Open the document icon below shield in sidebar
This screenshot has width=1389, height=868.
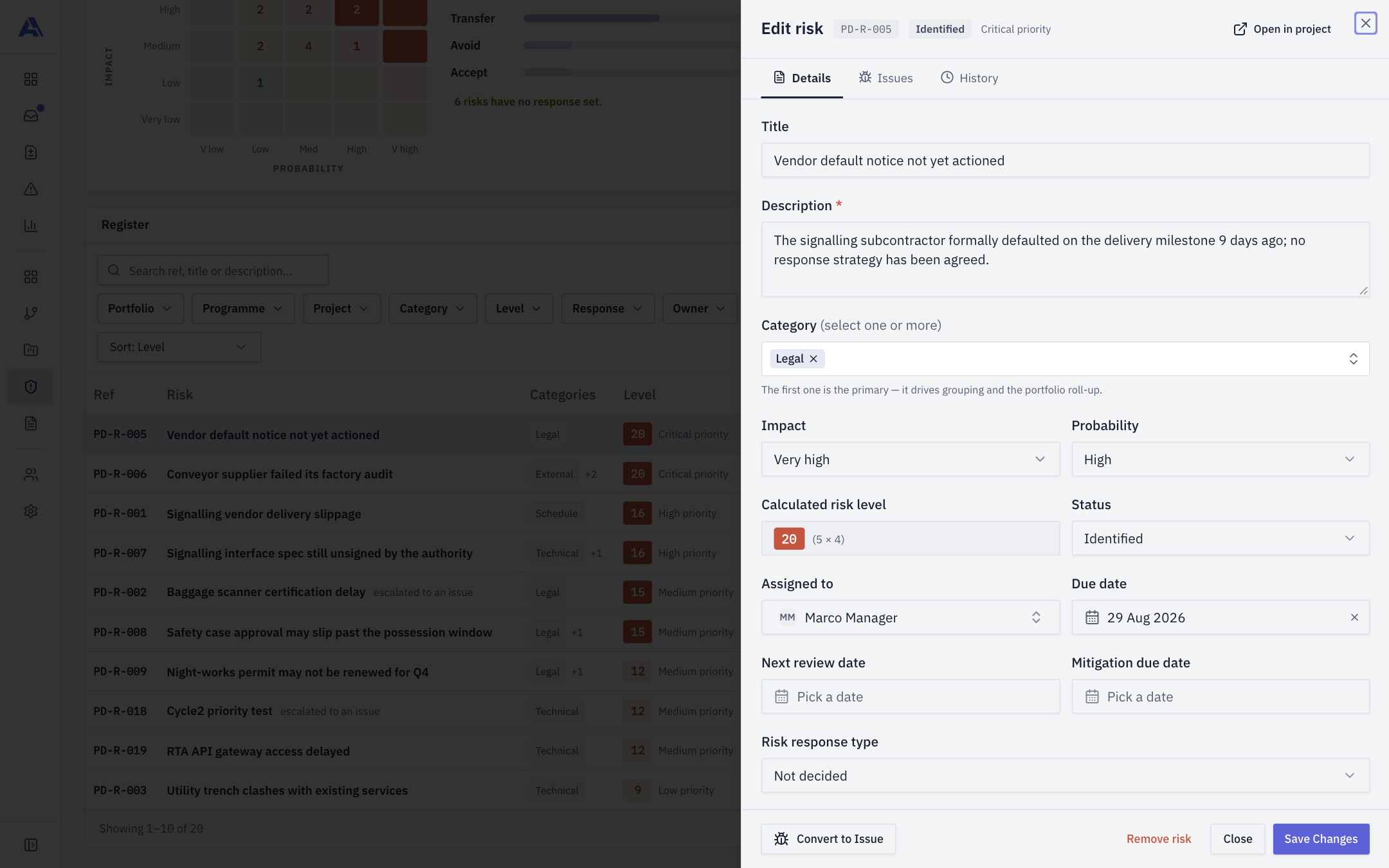[x=30, y=423]
